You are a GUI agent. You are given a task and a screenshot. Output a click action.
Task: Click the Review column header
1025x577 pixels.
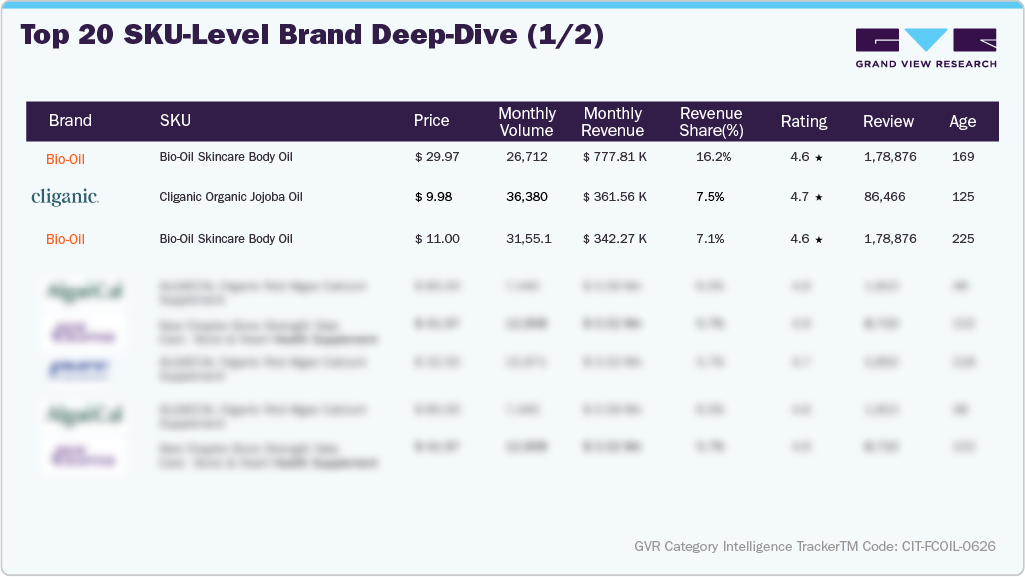click(888, 122)
